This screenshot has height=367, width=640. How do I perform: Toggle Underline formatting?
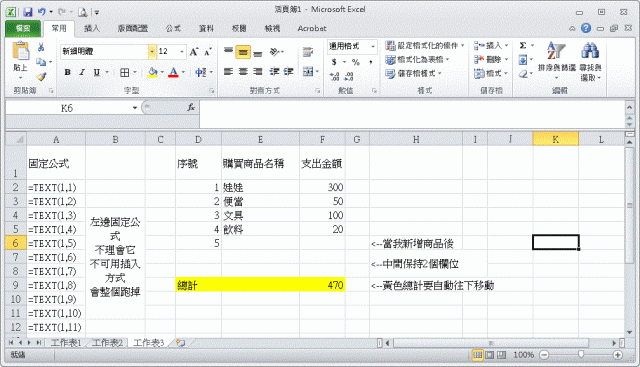pyautogui.click(x=96, y=73)
